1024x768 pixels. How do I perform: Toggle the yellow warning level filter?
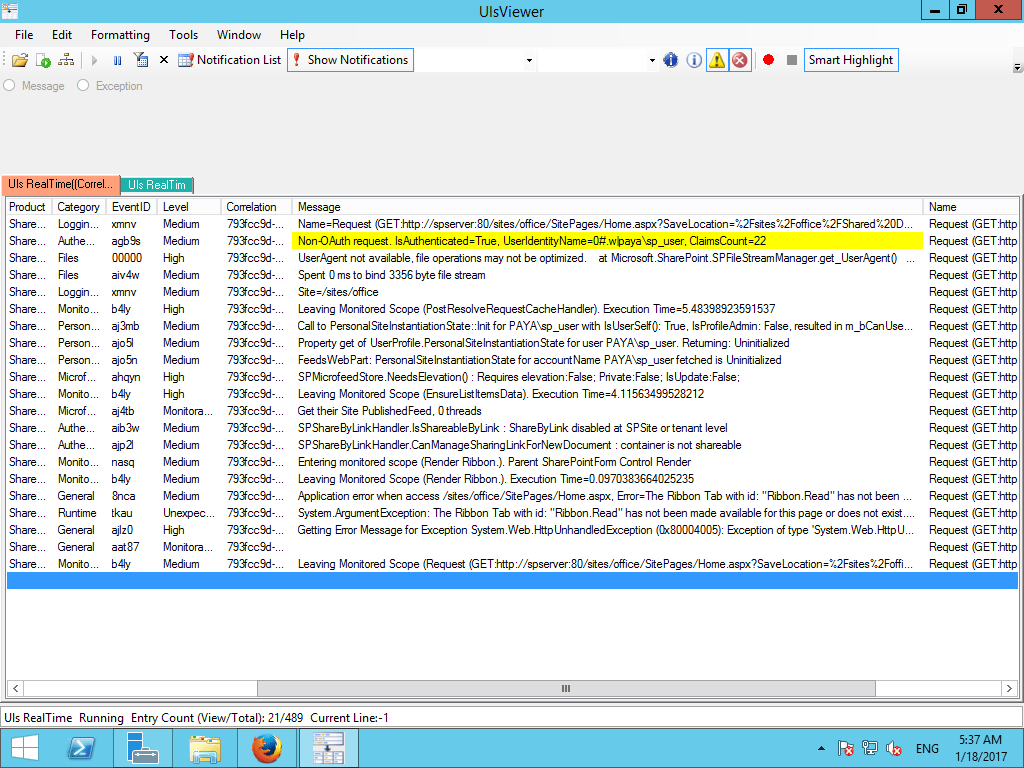pyautogui.click(x=717, y=60)
